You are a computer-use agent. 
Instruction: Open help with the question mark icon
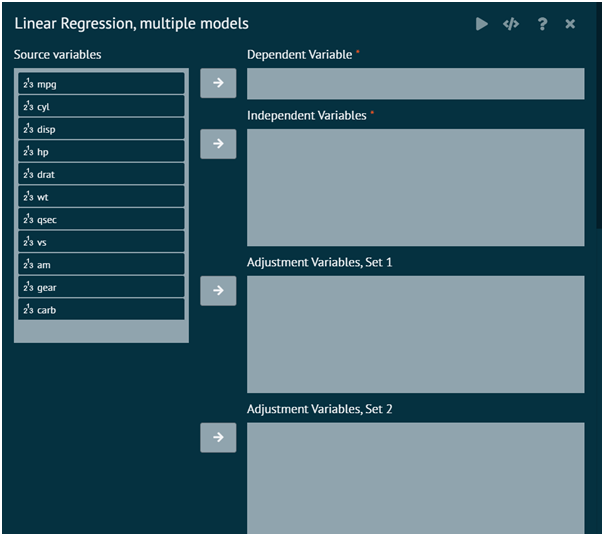pyautogui.click(x=542, y=24)
